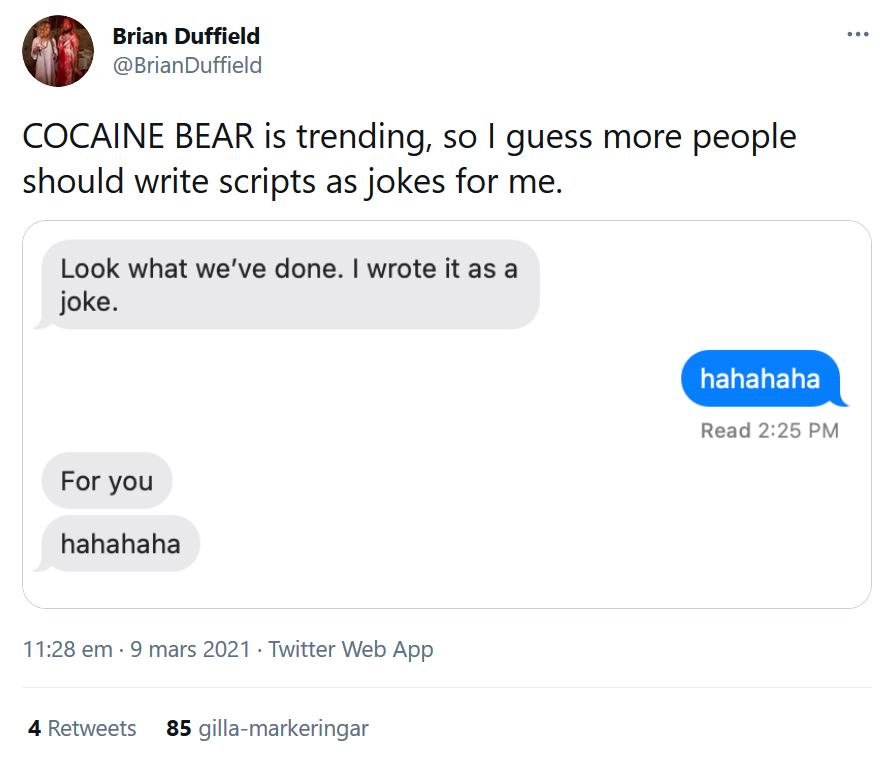Click the gray "hahahaha" reply bubble
This screenshot has width=887, height=760.
click(120, 543)
